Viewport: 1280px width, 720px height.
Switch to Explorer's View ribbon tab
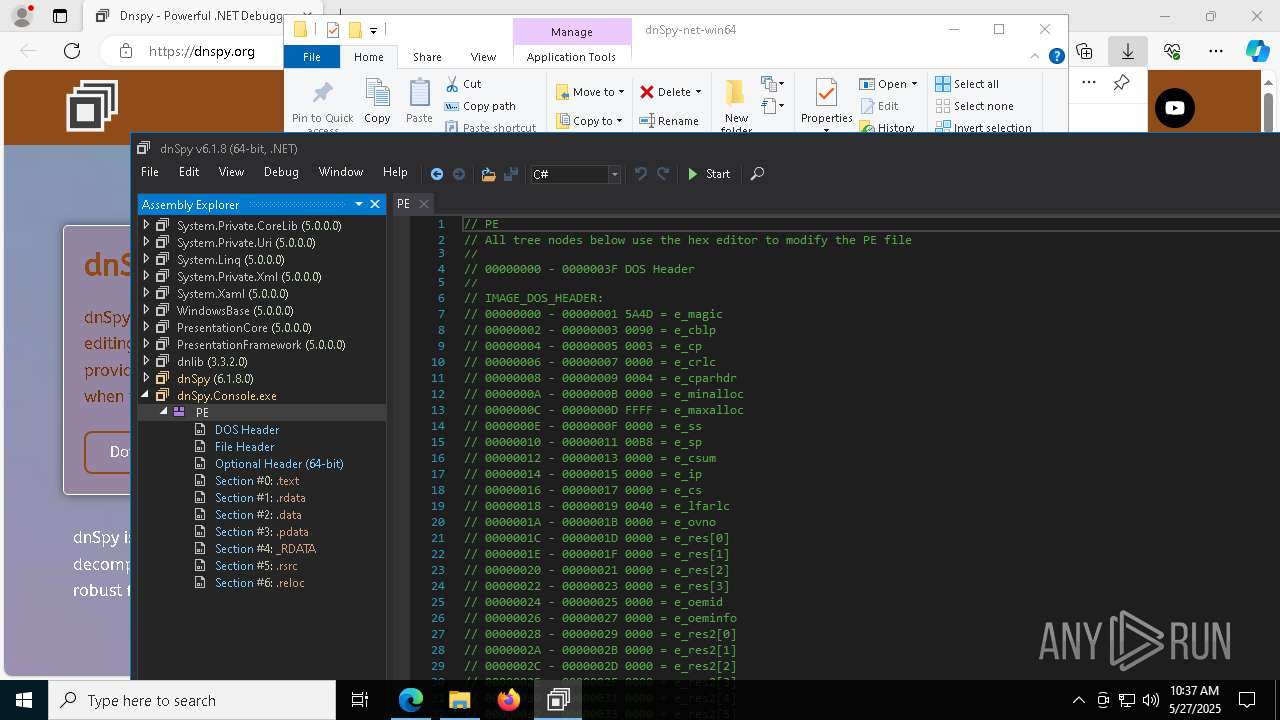483,57
